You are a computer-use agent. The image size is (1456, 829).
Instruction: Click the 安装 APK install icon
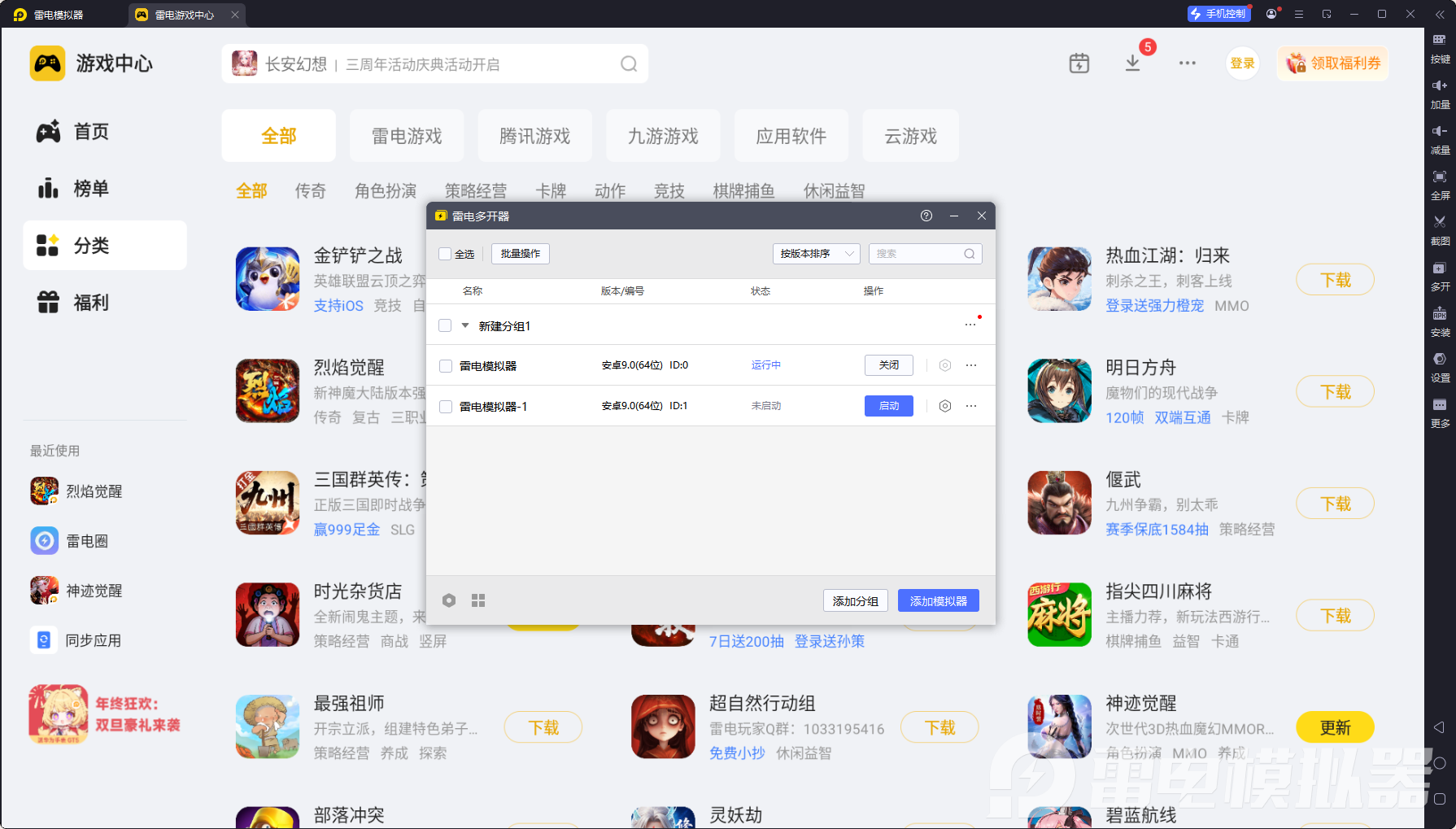pos(1440,322)
